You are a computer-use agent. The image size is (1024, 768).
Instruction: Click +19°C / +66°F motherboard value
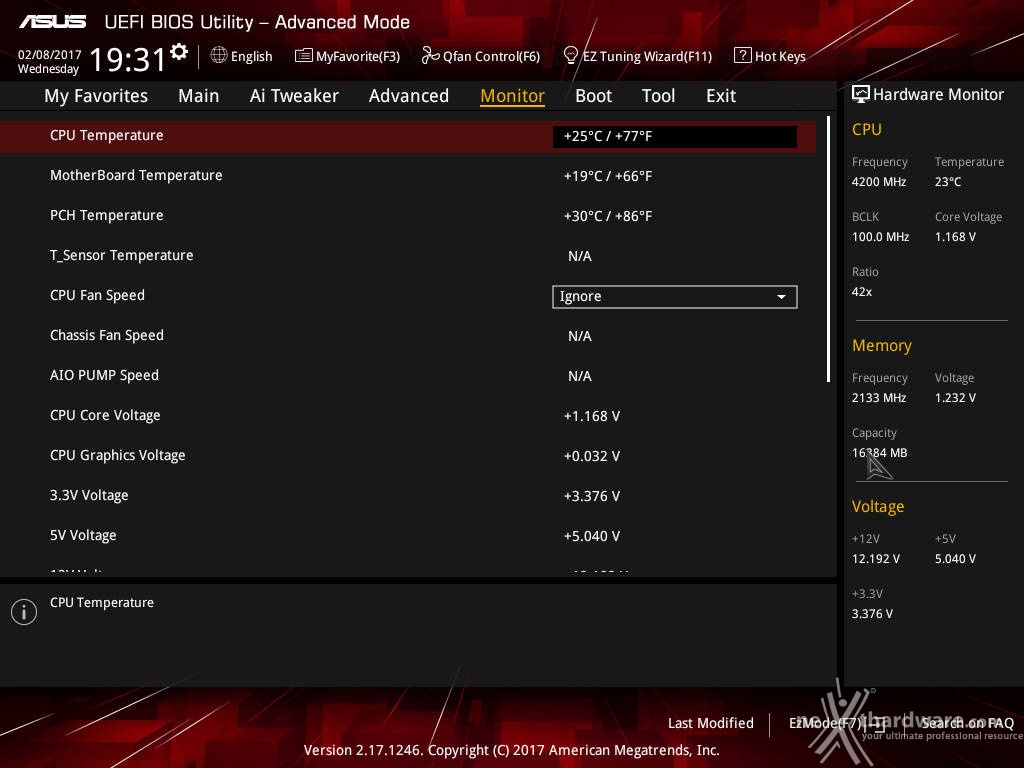pyautogui.click(x=607, y=176)
